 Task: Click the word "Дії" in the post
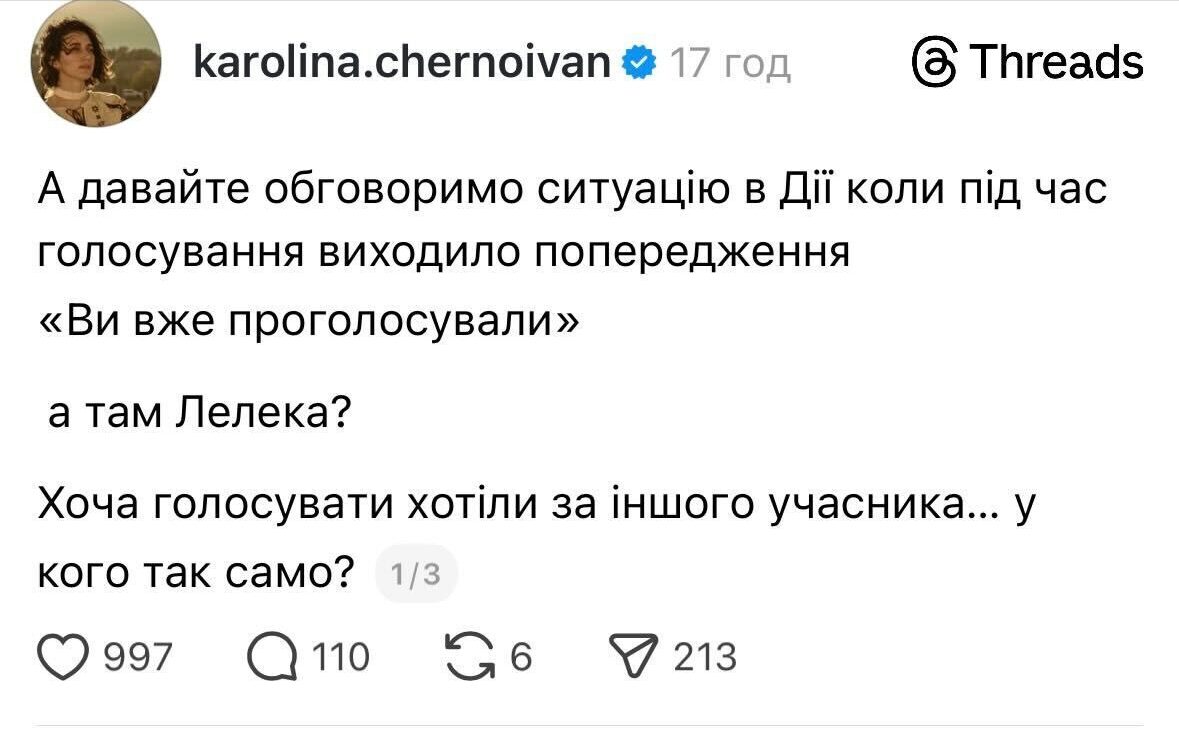tap(804, 189)
